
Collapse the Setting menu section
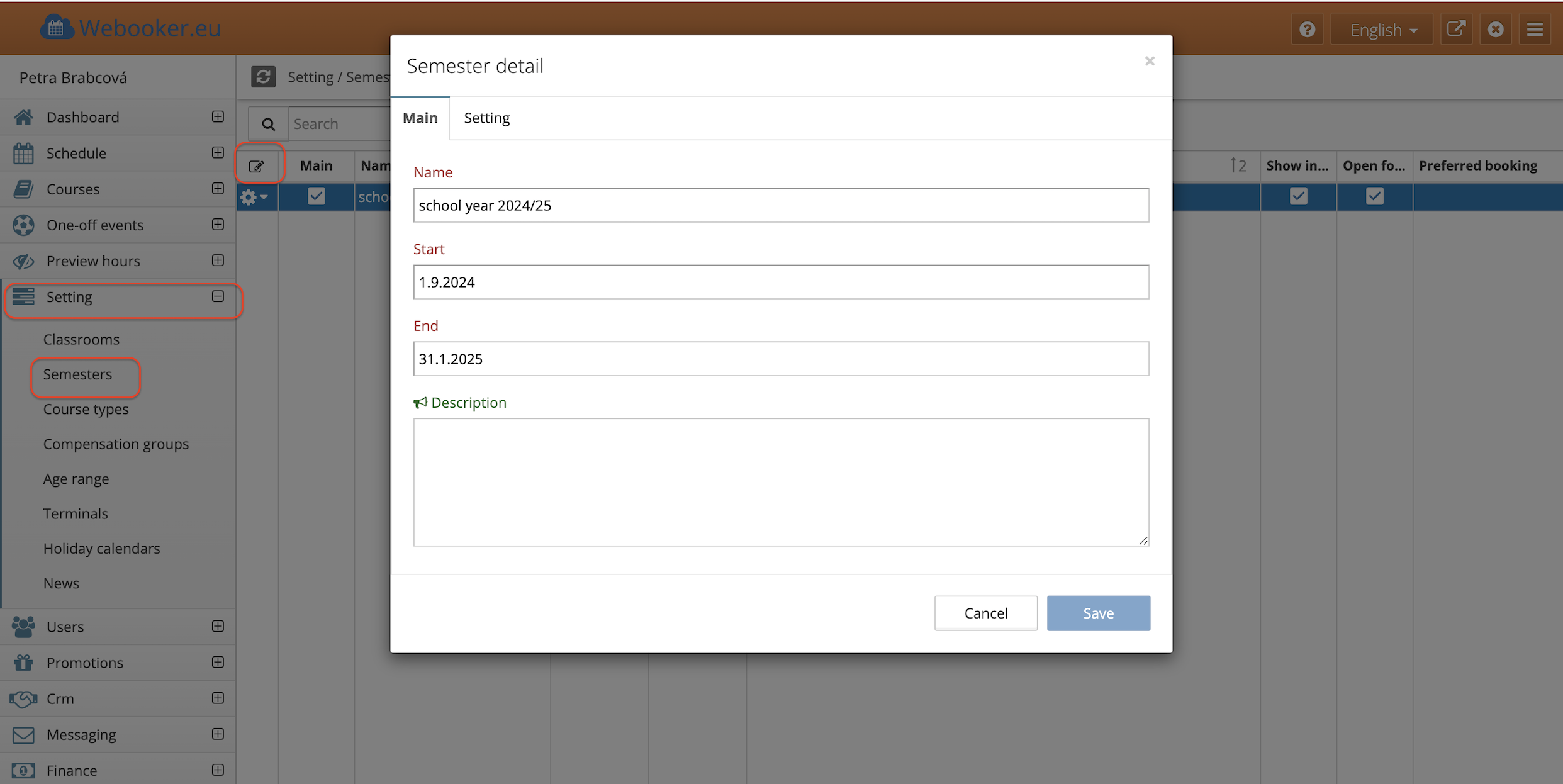pyautogui.click(x=218, y=296)
